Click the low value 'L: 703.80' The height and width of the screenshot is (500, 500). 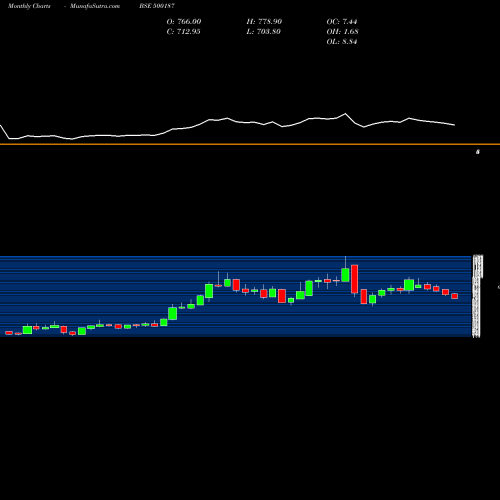[264, 31]
